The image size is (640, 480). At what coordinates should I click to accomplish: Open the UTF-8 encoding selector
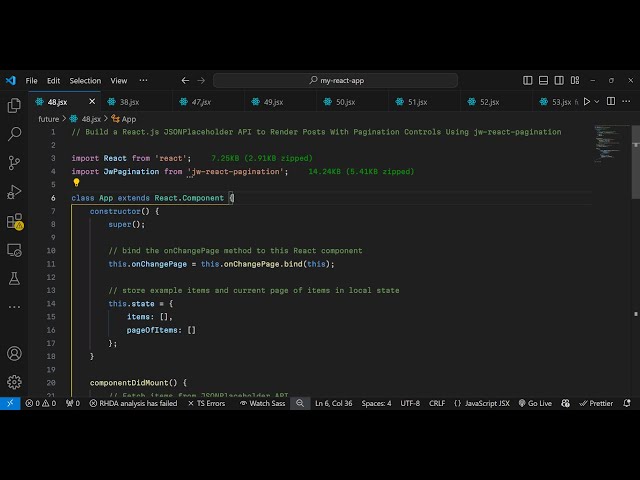(x=410, y=403)
